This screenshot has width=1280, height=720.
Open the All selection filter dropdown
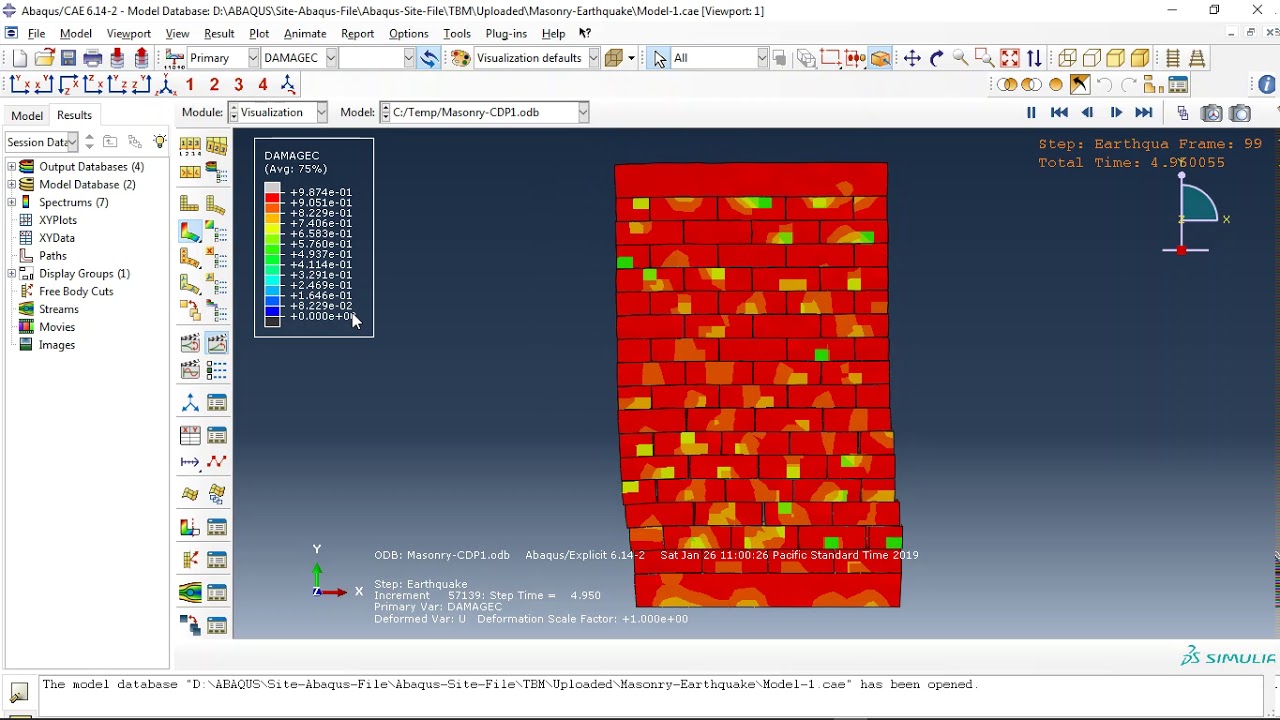(x=762, y=58)
